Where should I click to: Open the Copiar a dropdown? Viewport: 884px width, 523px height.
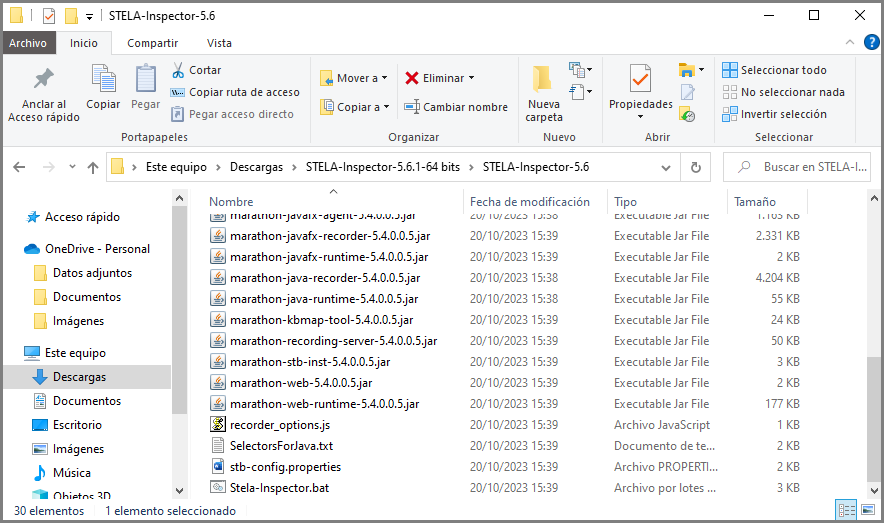coord(355,107)
